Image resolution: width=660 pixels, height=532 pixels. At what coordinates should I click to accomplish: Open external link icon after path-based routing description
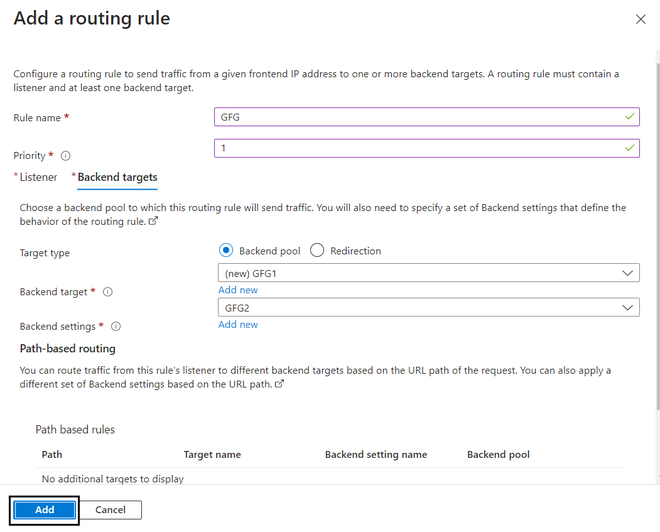pyautogui.click(x=279, y=383)
